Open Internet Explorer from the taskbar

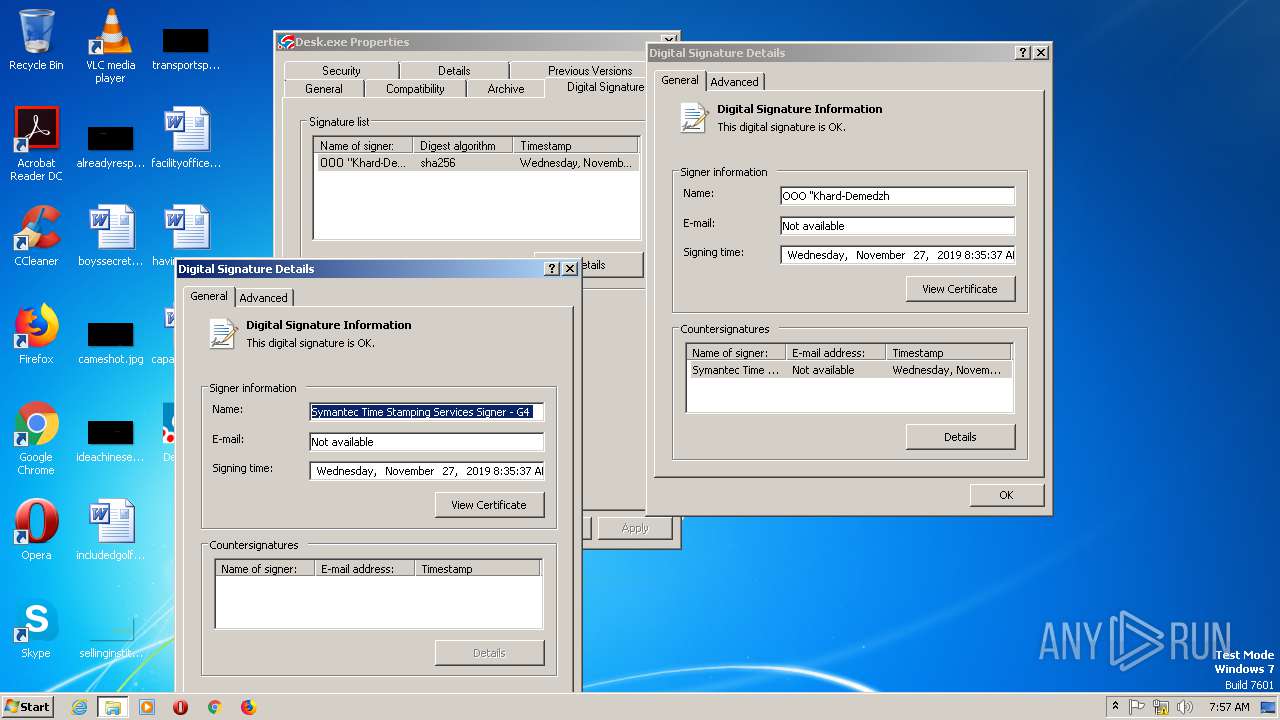click(x=80, y=707)
